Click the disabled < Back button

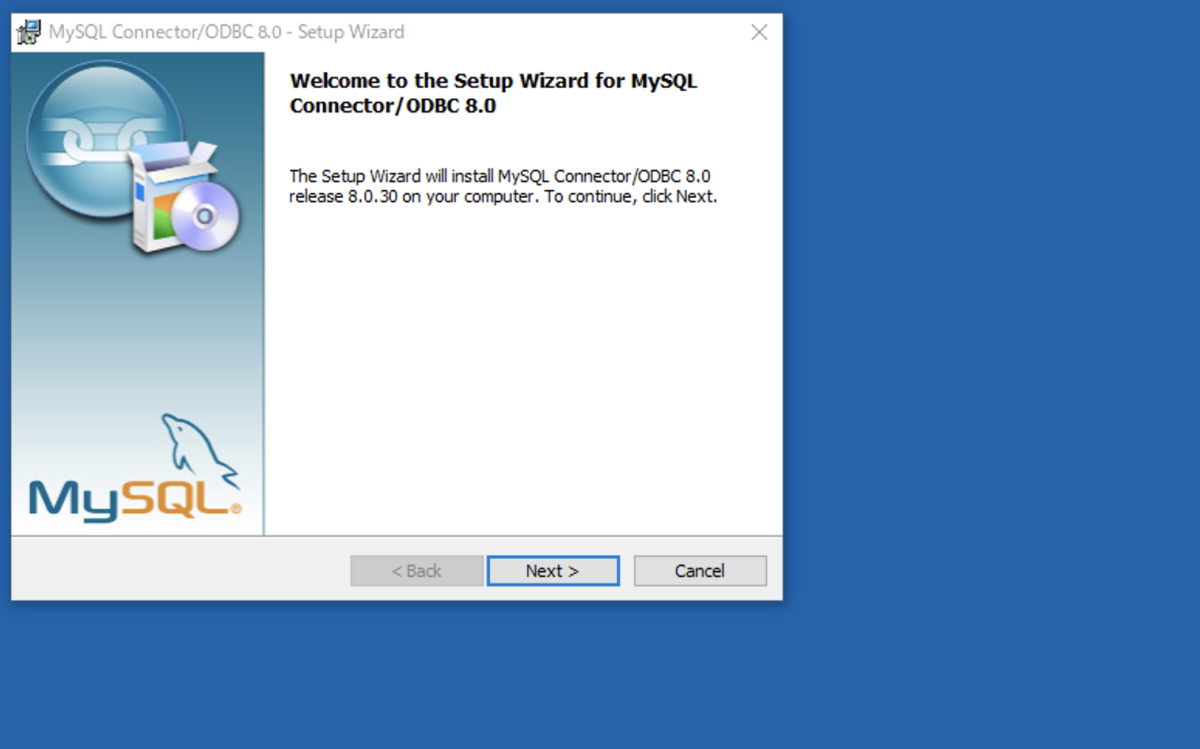click(x=417, y=571)
